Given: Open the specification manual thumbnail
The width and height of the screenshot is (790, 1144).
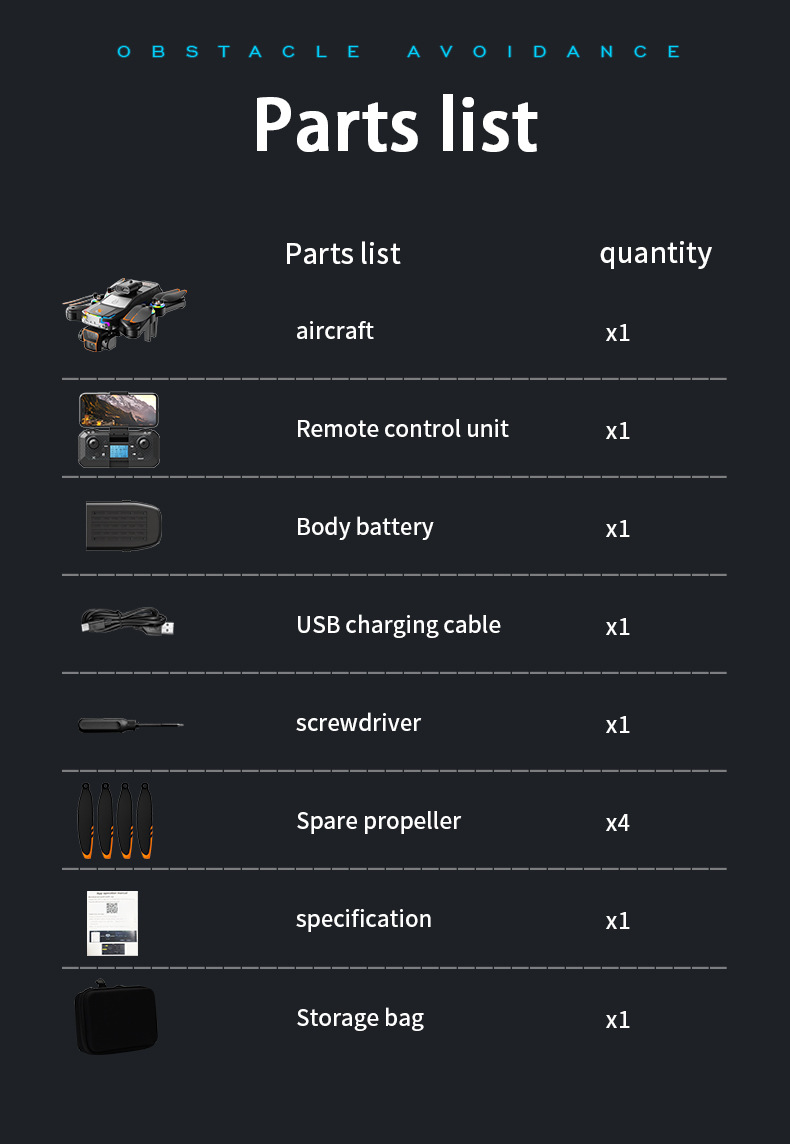Looking at the screenshot, I should point(112,922).
